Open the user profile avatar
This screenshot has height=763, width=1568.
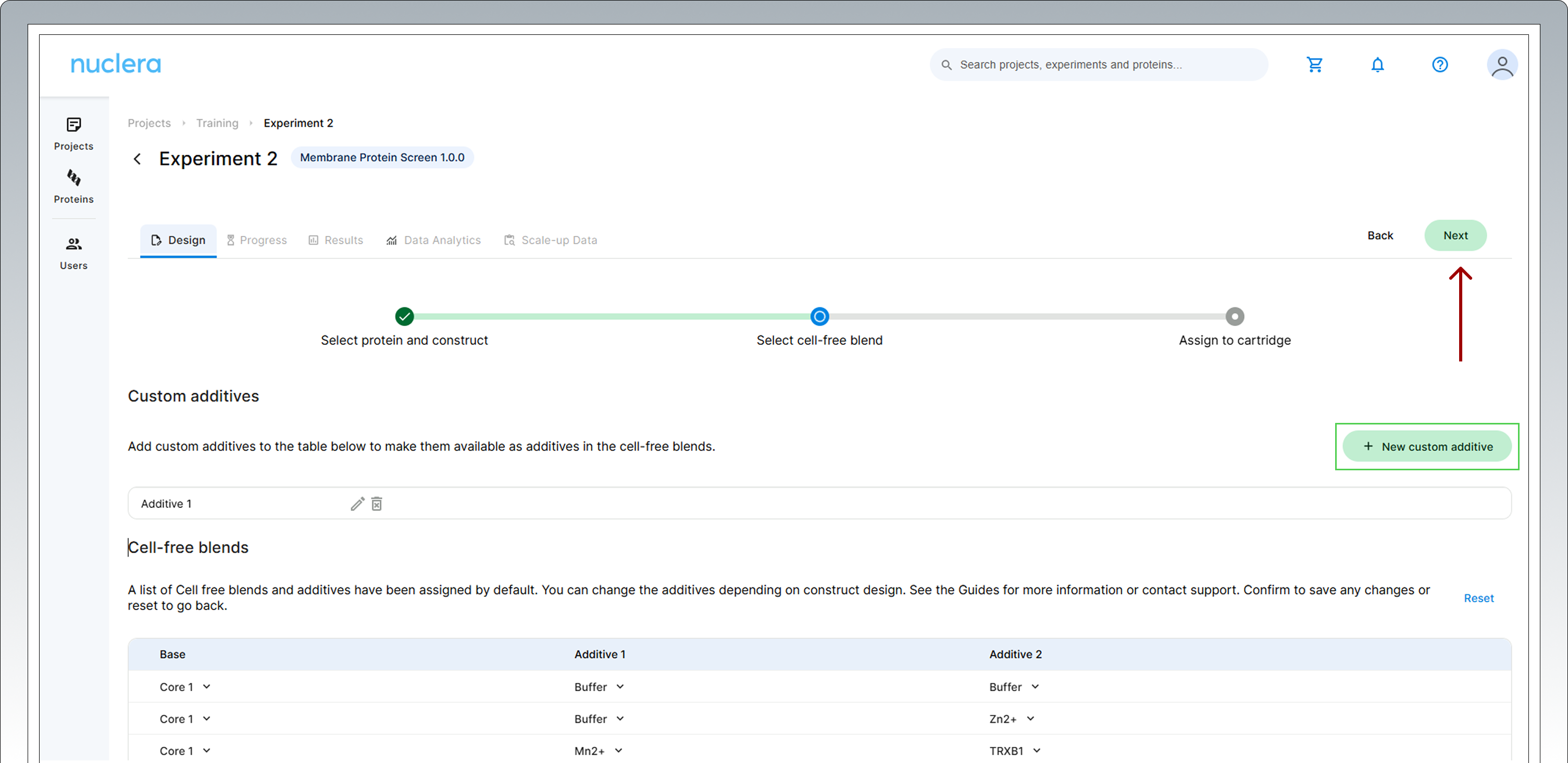tap(1502, 65)
